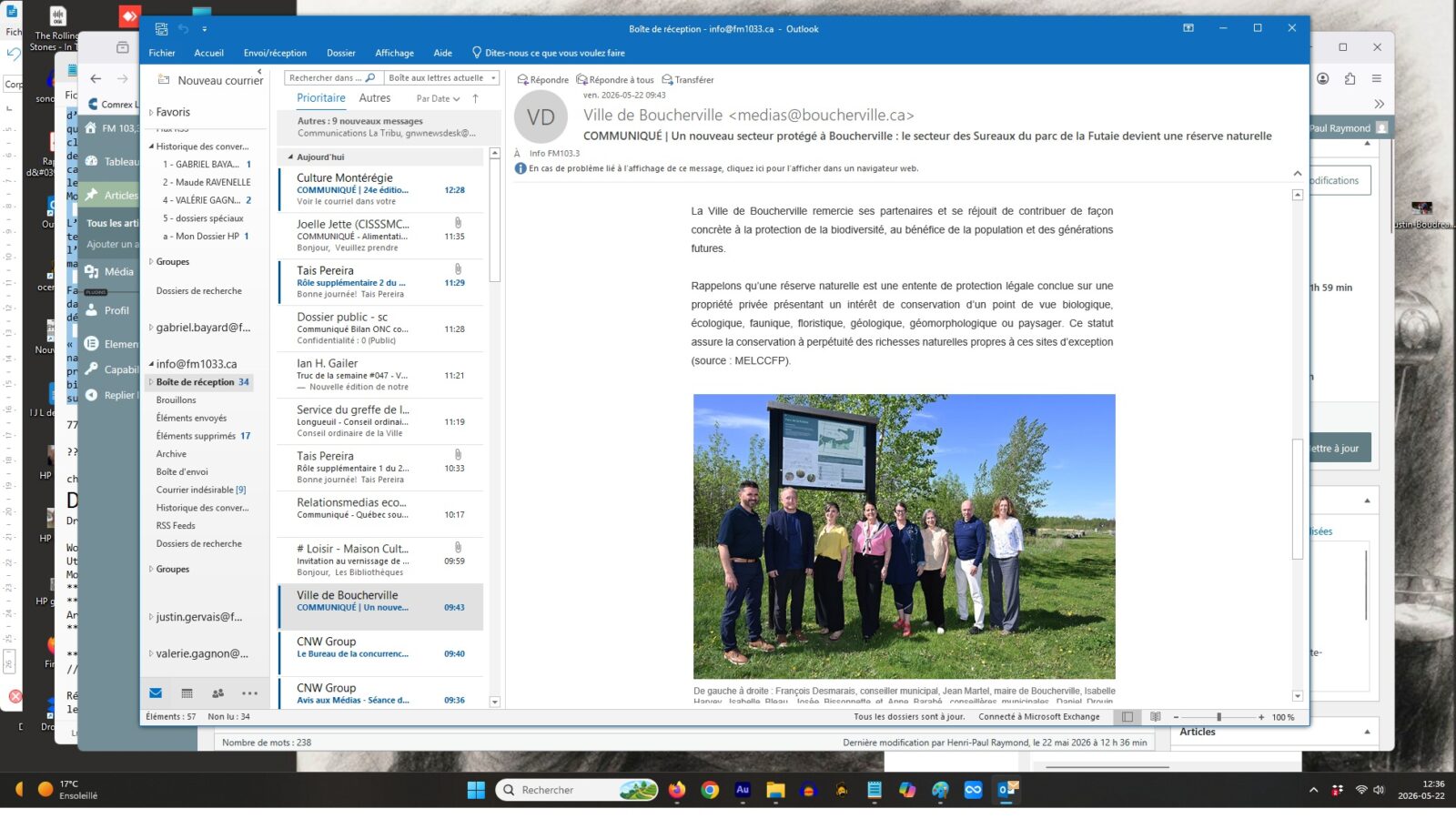Expand the justin.gervais account
The height and width of the screenshot is (819, 1456).
point(151,617)
